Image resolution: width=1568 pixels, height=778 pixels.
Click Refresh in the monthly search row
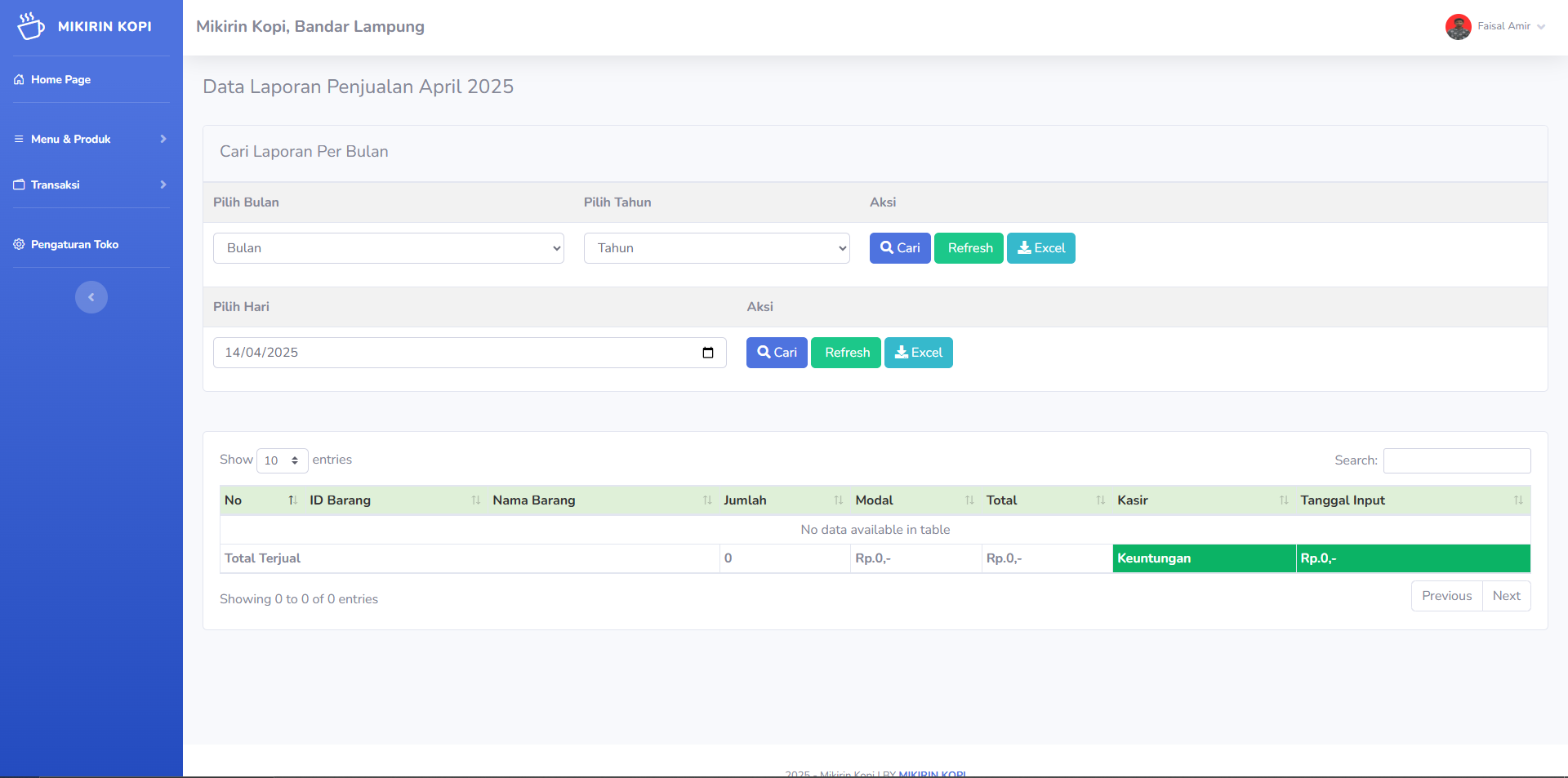click(969, 248)
